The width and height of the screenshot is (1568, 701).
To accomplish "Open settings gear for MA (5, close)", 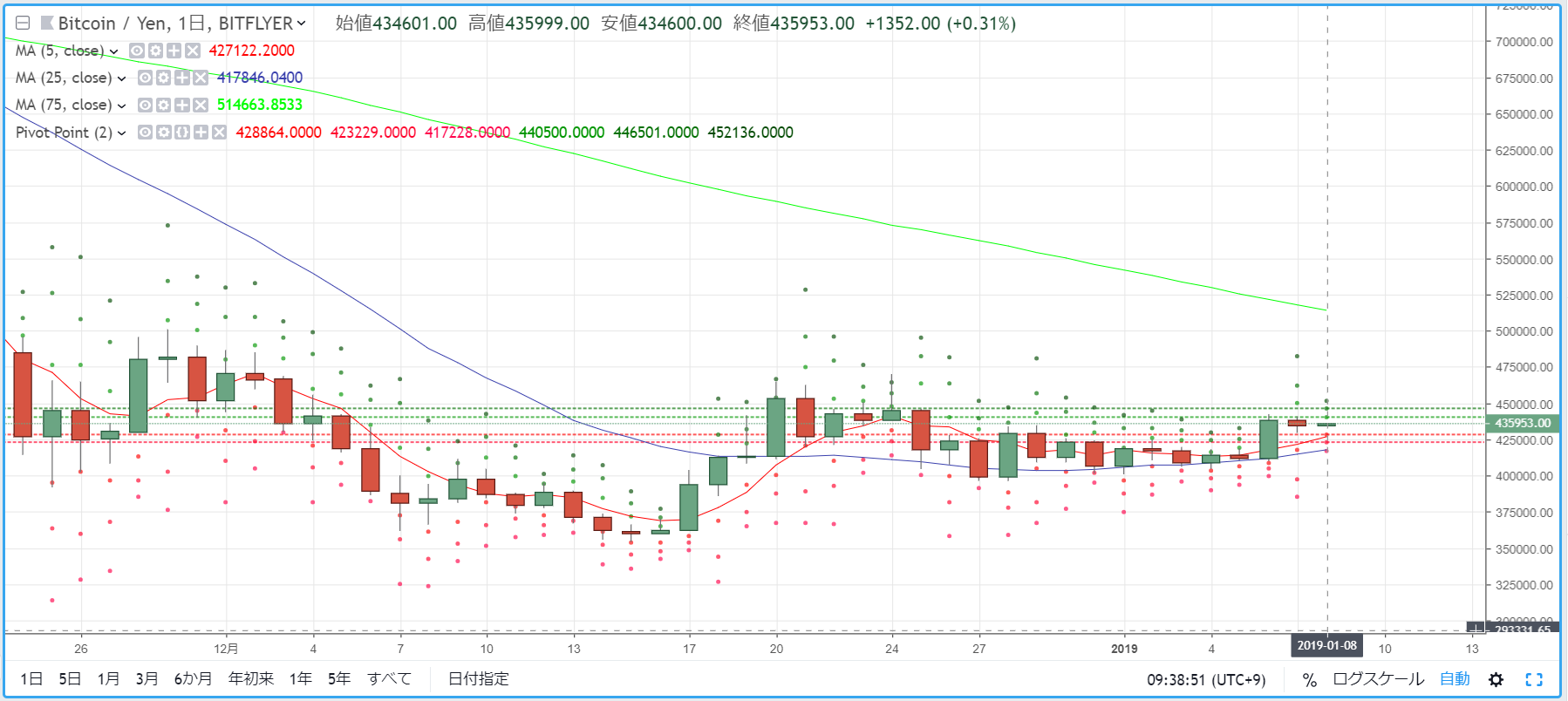I will (x=155, y=51).
